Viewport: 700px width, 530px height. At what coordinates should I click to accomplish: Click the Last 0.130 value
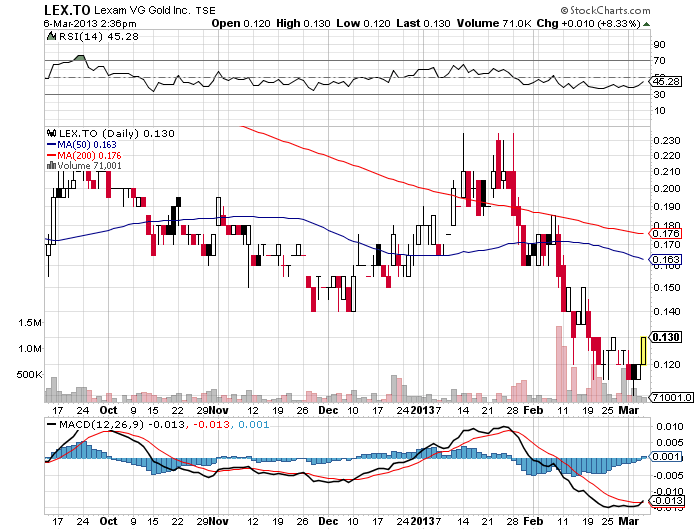(x=423, y=23)
